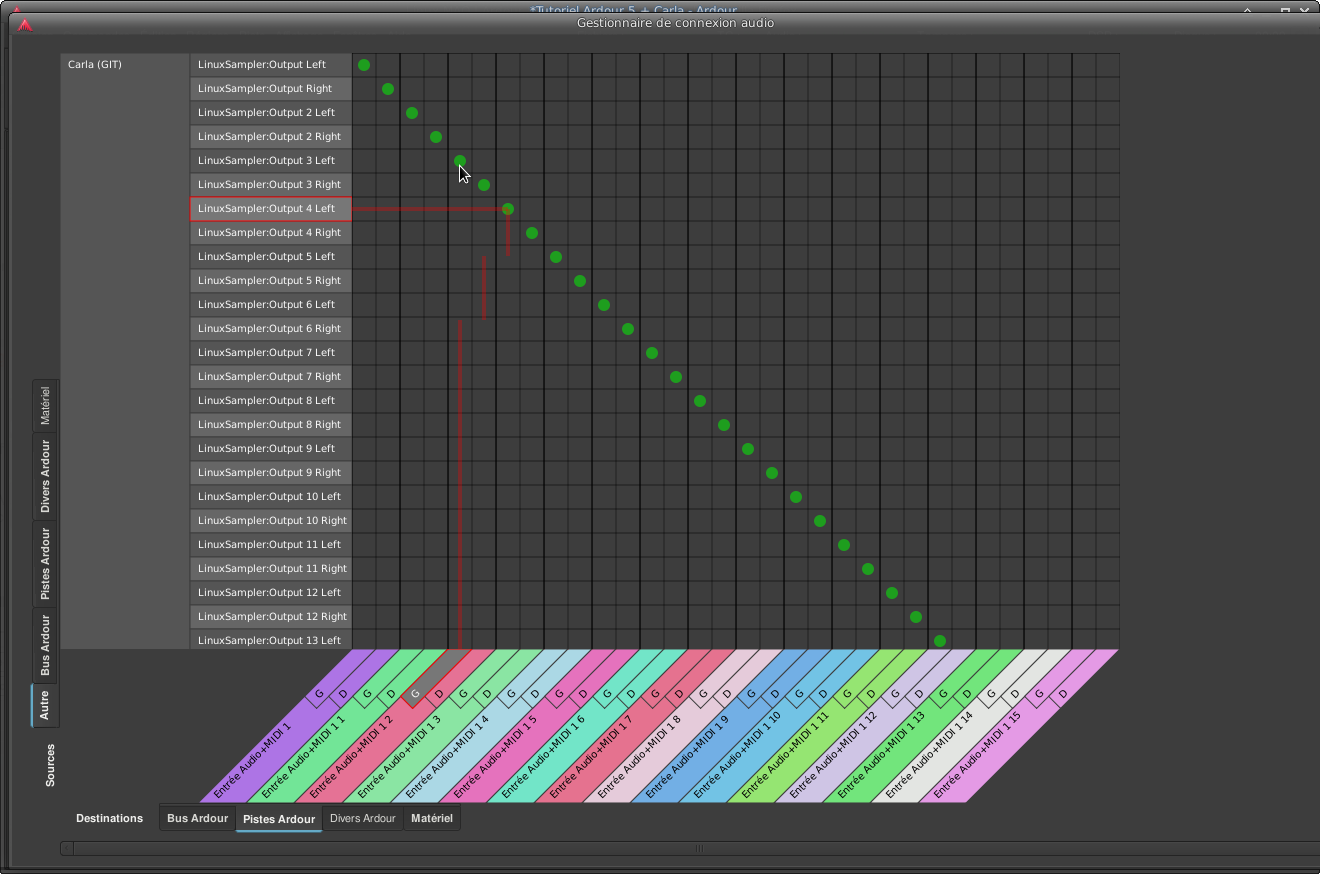Click the 'LinuxSampler:Output Left' row label
This screenshot has height=874, width=1320.
271,65
